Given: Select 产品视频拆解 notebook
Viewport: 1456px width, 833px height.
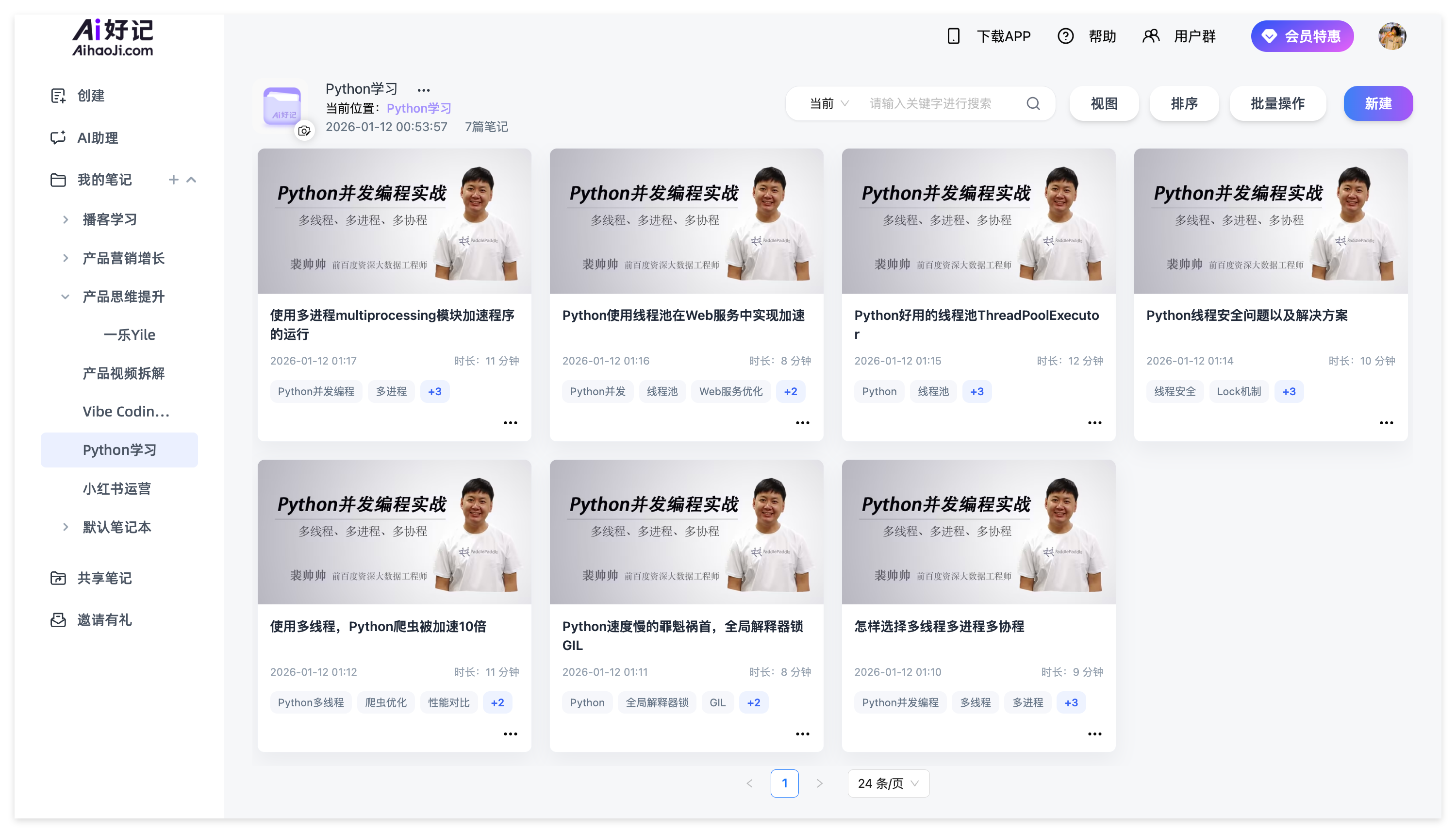Looking at the screenshot, I should coord(124,373).
